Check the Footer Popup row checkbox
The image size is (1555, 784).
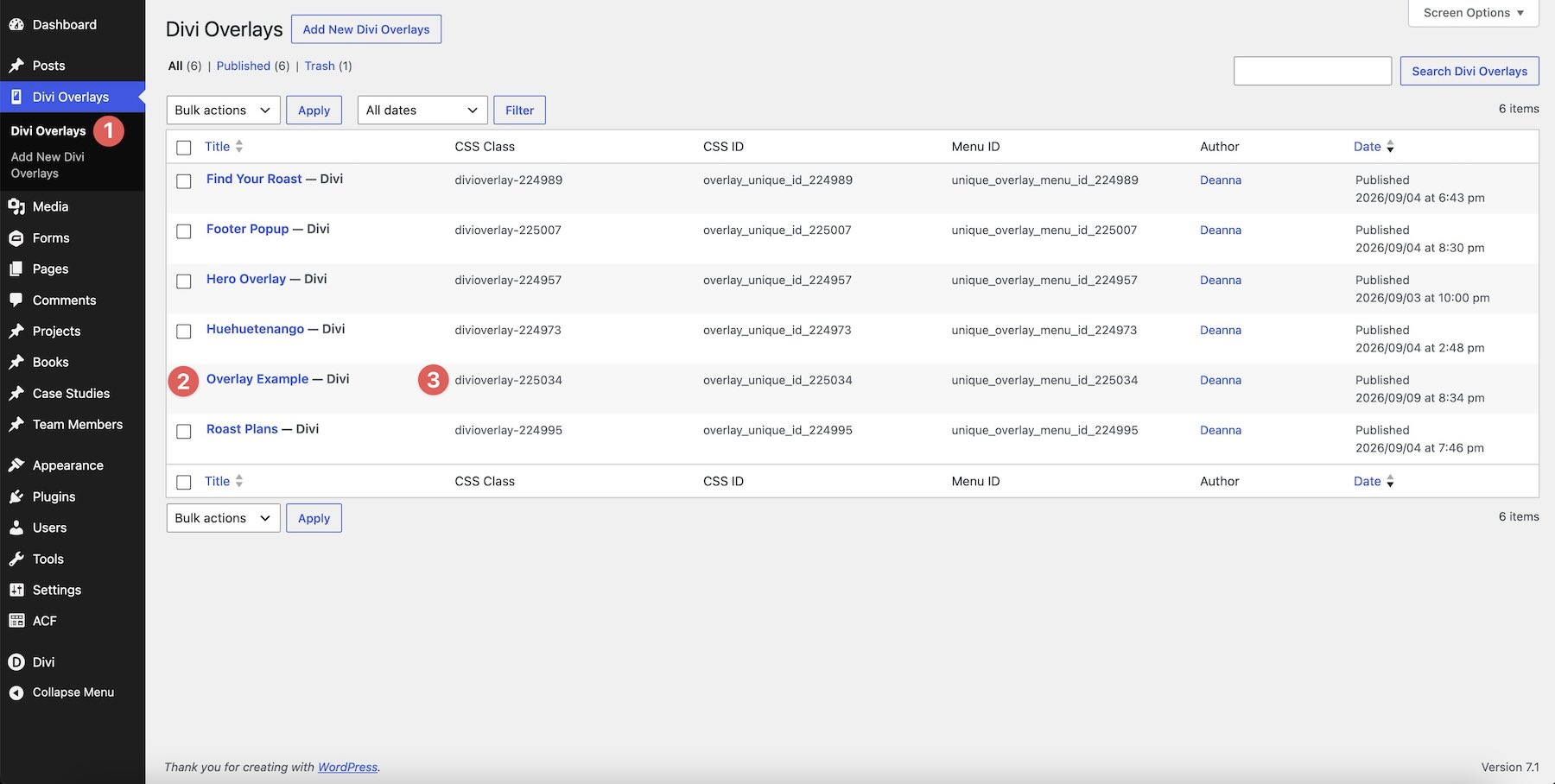click(x=184, y=231)
